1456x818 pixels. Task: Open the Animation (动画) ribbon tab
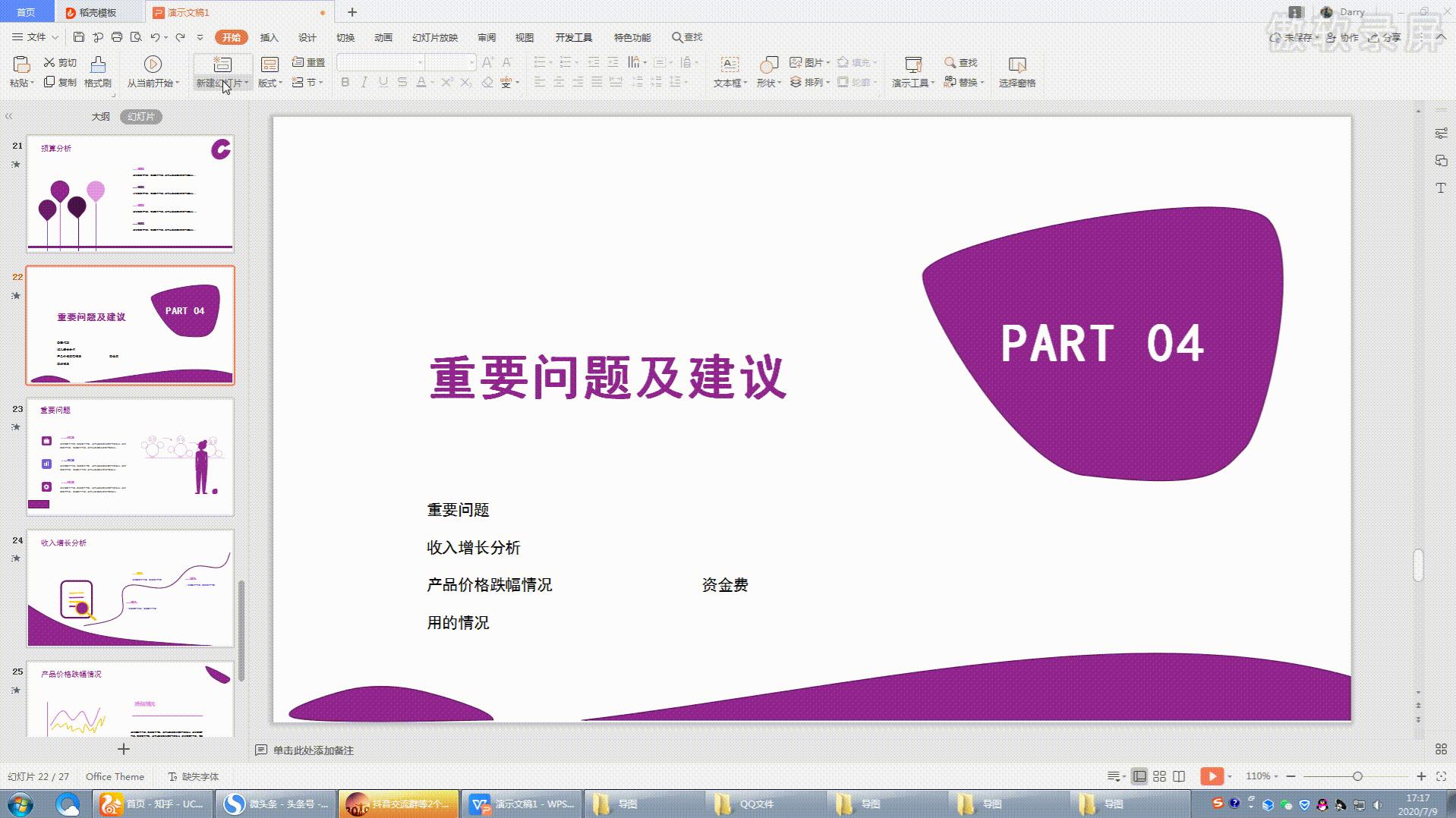coord(383,37)
